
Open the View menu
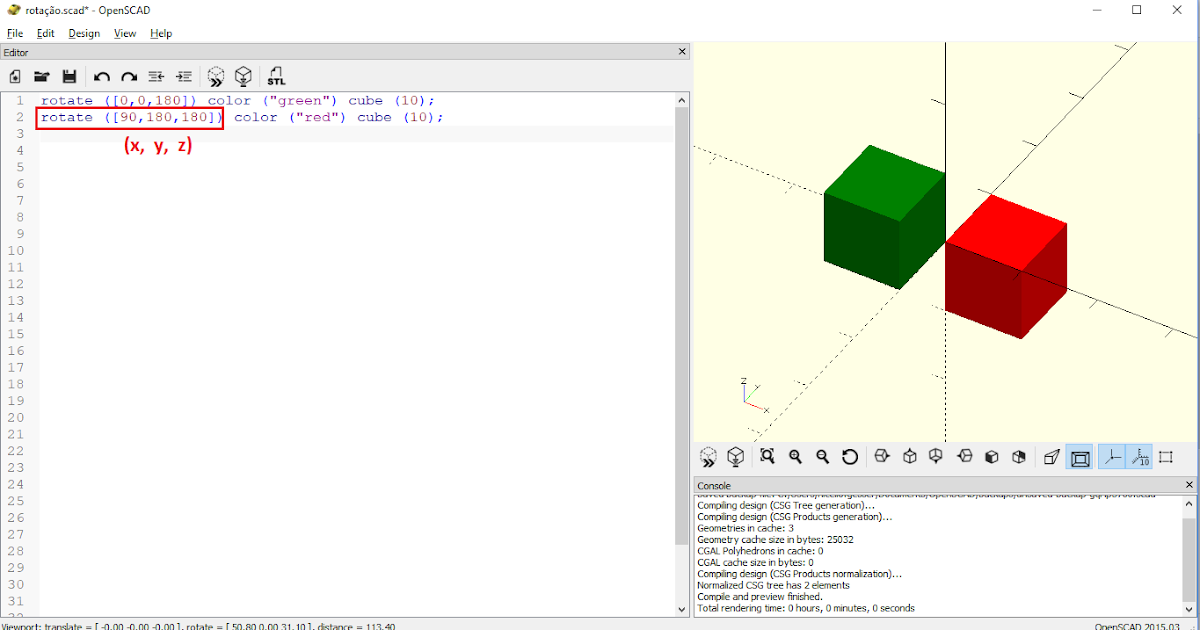click(124, 33)
